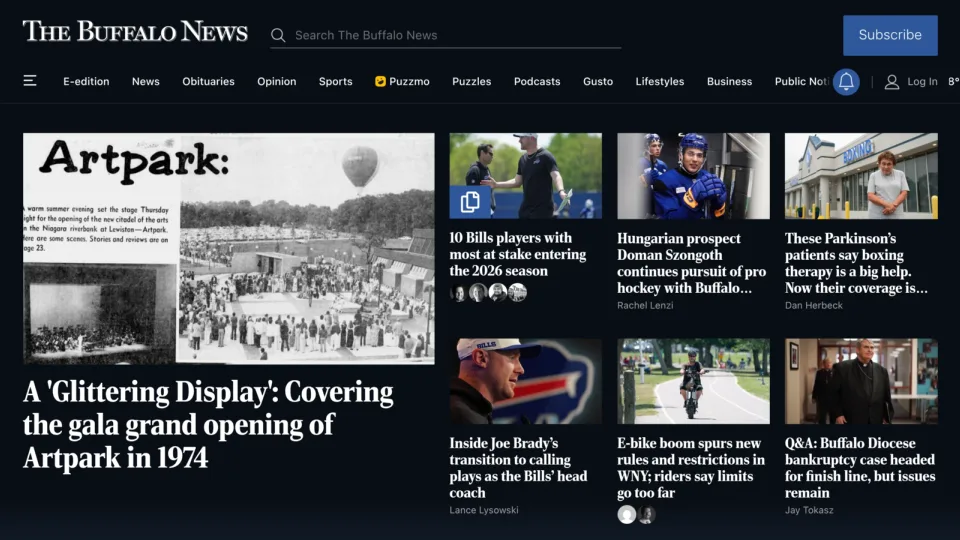Open the E-edition menu item
960x540 pixels.
[86, 81]
